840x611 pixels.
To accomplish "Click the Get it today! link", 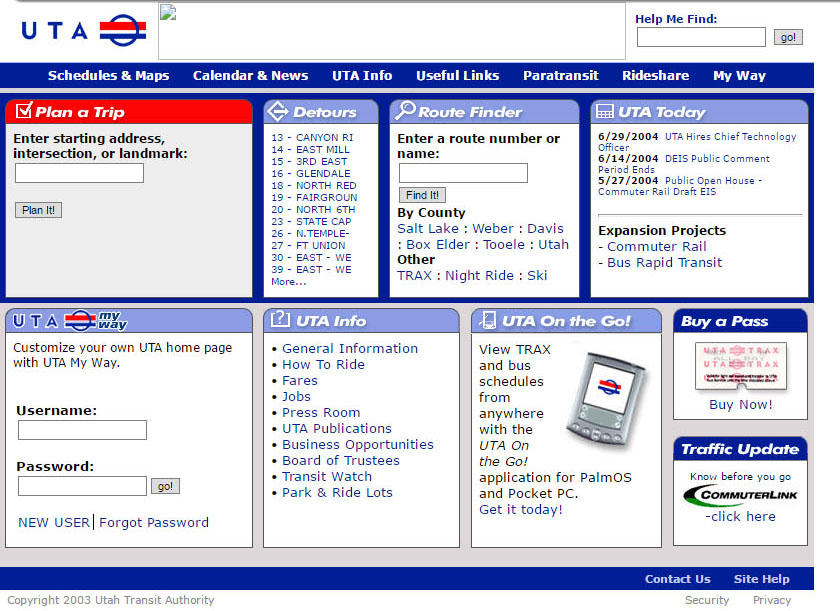I will (521, 510).
